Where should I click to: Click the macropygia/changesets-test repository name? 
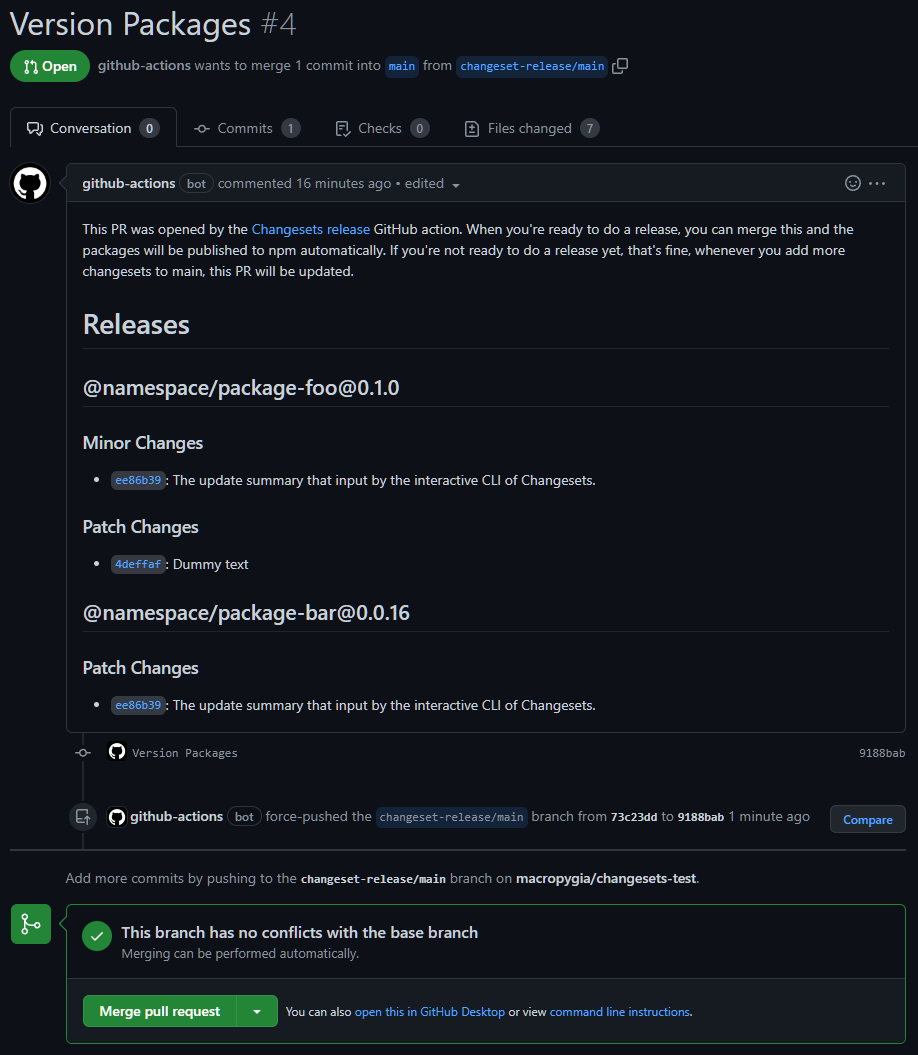click(x=606, y=878)
